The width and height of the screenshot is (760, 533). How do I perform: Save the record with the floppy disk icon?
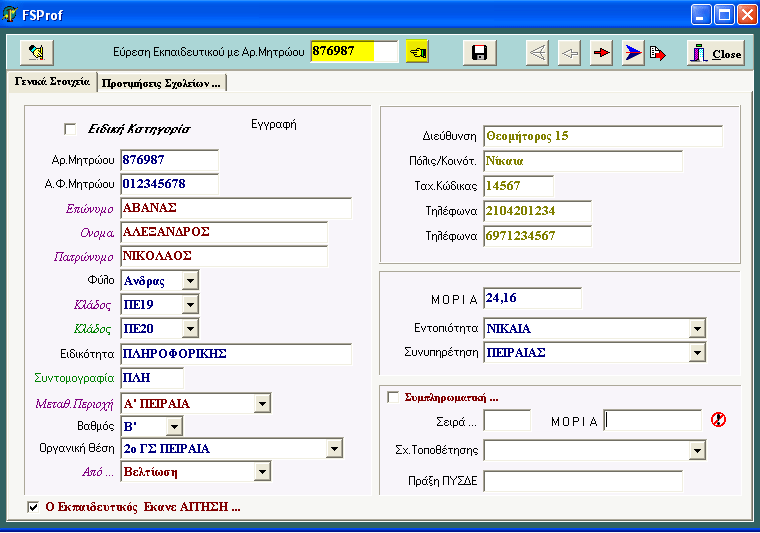(479, 53)
